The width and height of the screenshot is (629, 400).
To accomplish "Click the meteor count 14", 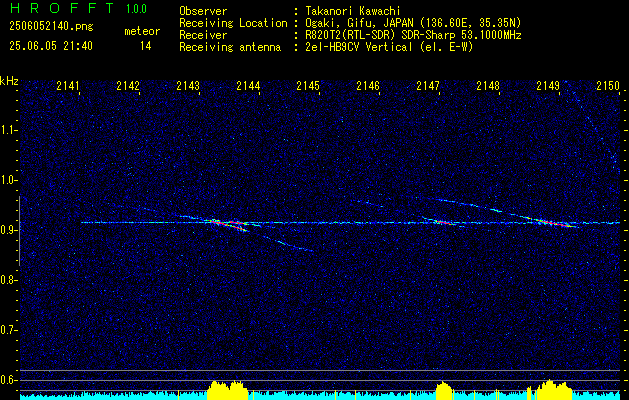I will [x=145, y=46].
